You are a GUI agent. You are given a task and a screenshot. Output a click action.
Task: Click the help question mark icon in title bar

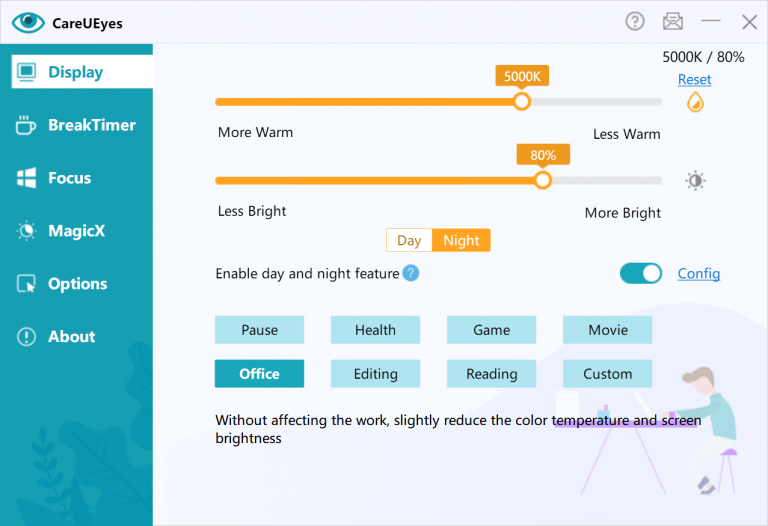point(635,21)
